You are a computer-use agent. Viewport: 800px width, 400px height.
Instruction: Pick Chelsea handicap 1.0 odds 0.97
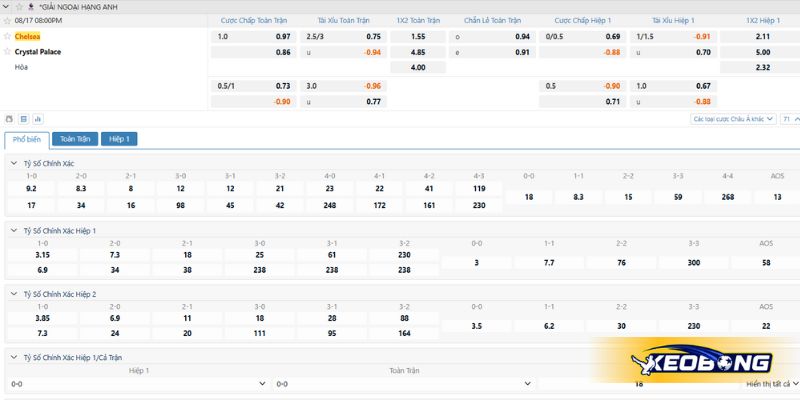click(x=254, y=37)
